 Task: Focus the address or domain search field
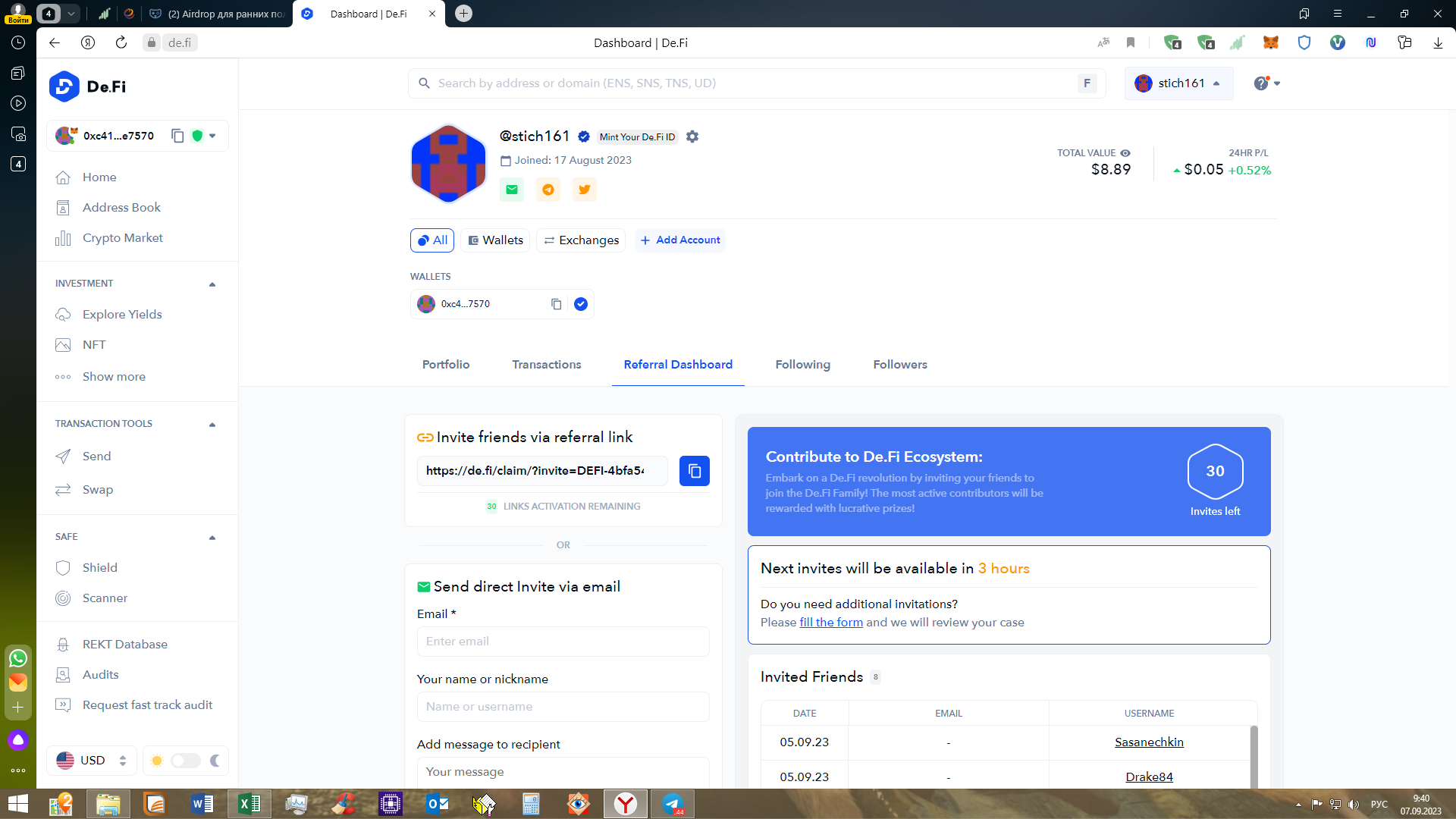(x=755, y=83)
